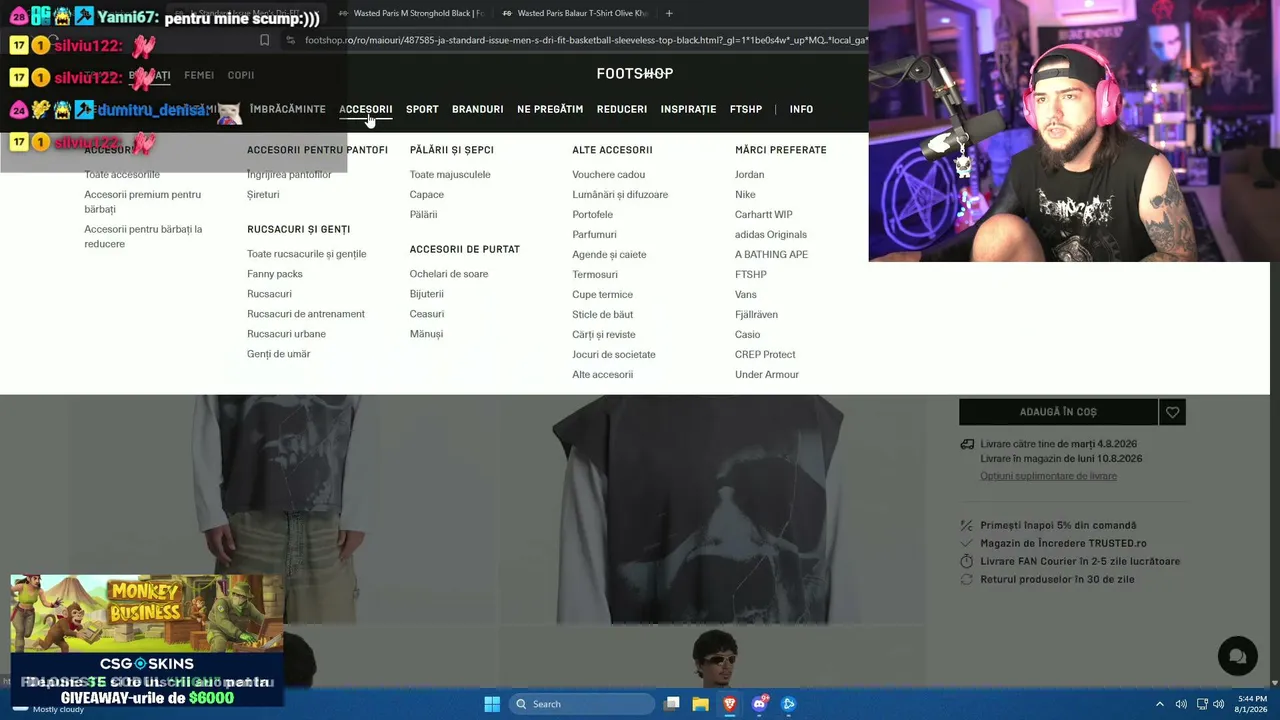Viewport: 1280px width, 720px height.
Task: Switch to Wasted Paris Balaur T-Shirt tab
Action: pyautogui.click(x=575, y=13)
